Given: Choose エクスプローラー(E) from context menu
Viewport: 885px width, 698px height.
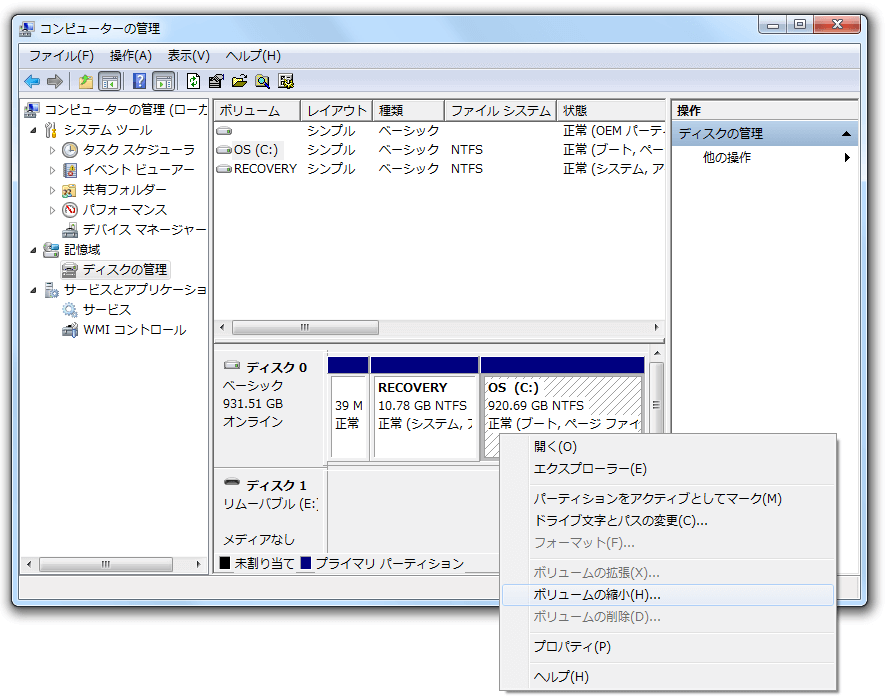Looking at the screenshot, I should point(667,469).
